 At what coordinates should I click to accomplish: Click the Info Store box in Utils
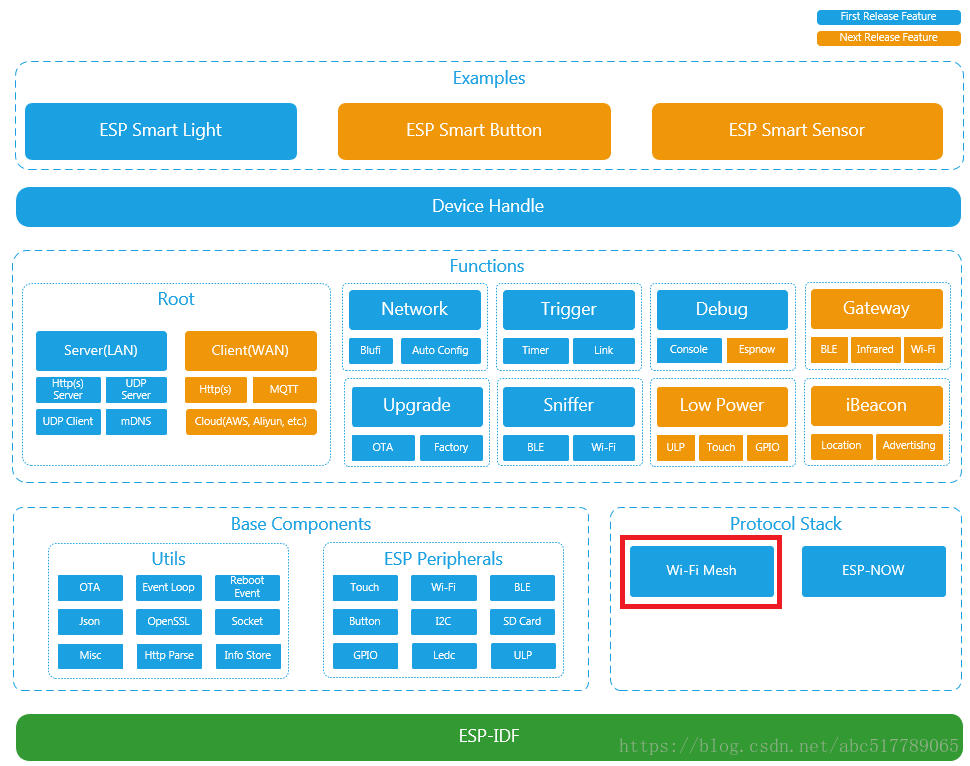[x=248, y=656]
